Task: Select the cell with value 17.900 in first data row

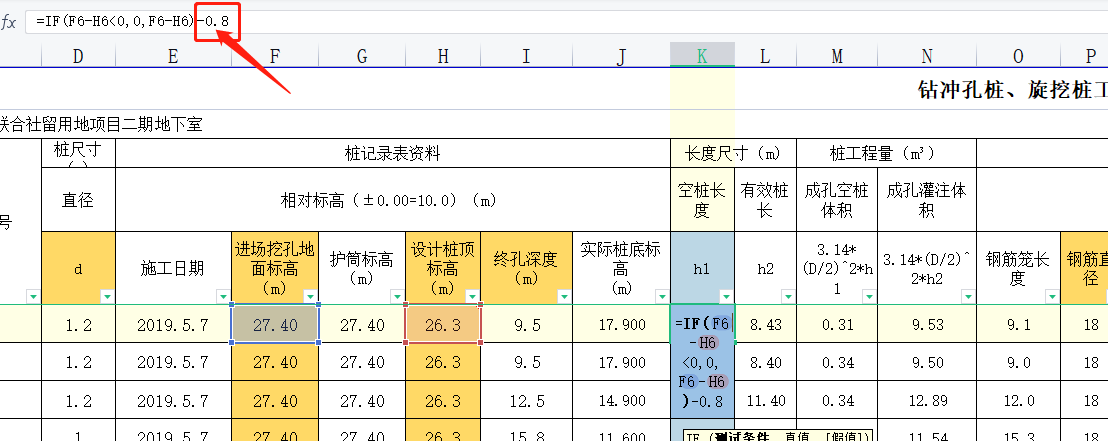Action: pos(620,324)
